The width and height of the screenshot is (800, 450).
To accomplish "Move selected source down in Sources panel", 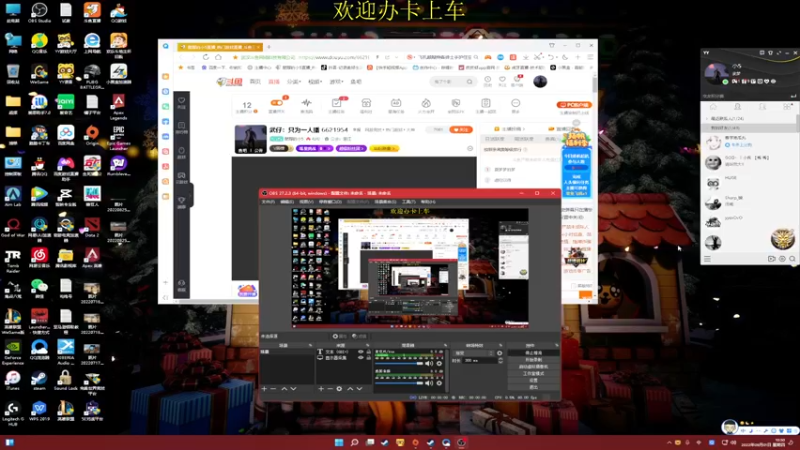I will click(x=360, y=389).
